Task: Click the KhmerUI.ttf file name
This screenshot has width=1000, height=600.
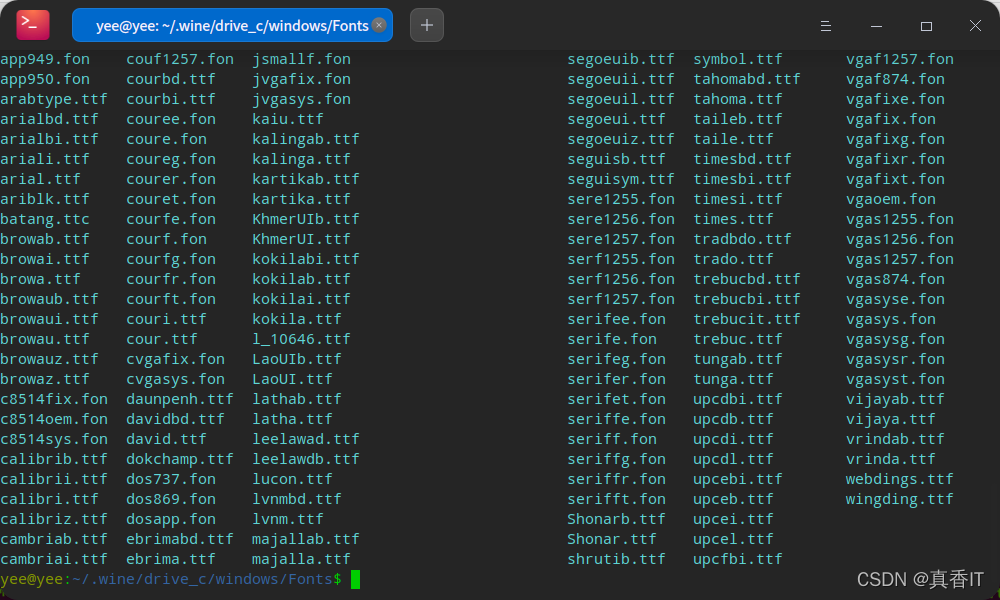Action: click(302, 239)
